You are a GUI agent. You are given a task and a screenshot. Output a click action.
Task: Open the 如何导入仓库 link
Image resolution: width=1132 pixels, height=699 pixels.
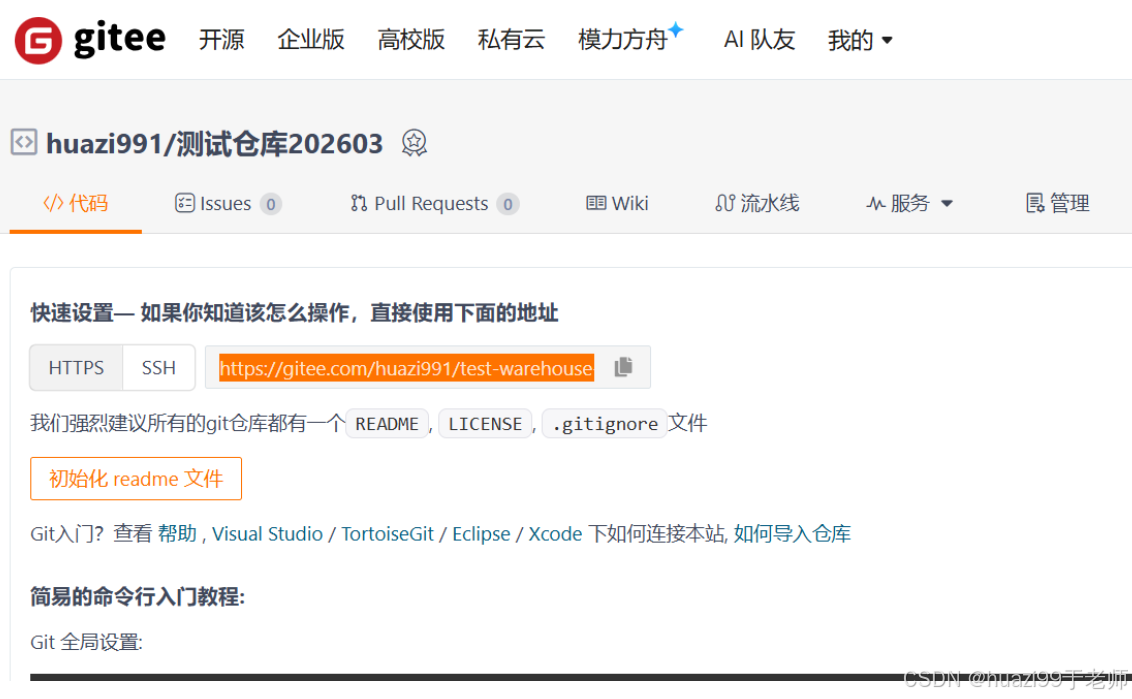793,534
